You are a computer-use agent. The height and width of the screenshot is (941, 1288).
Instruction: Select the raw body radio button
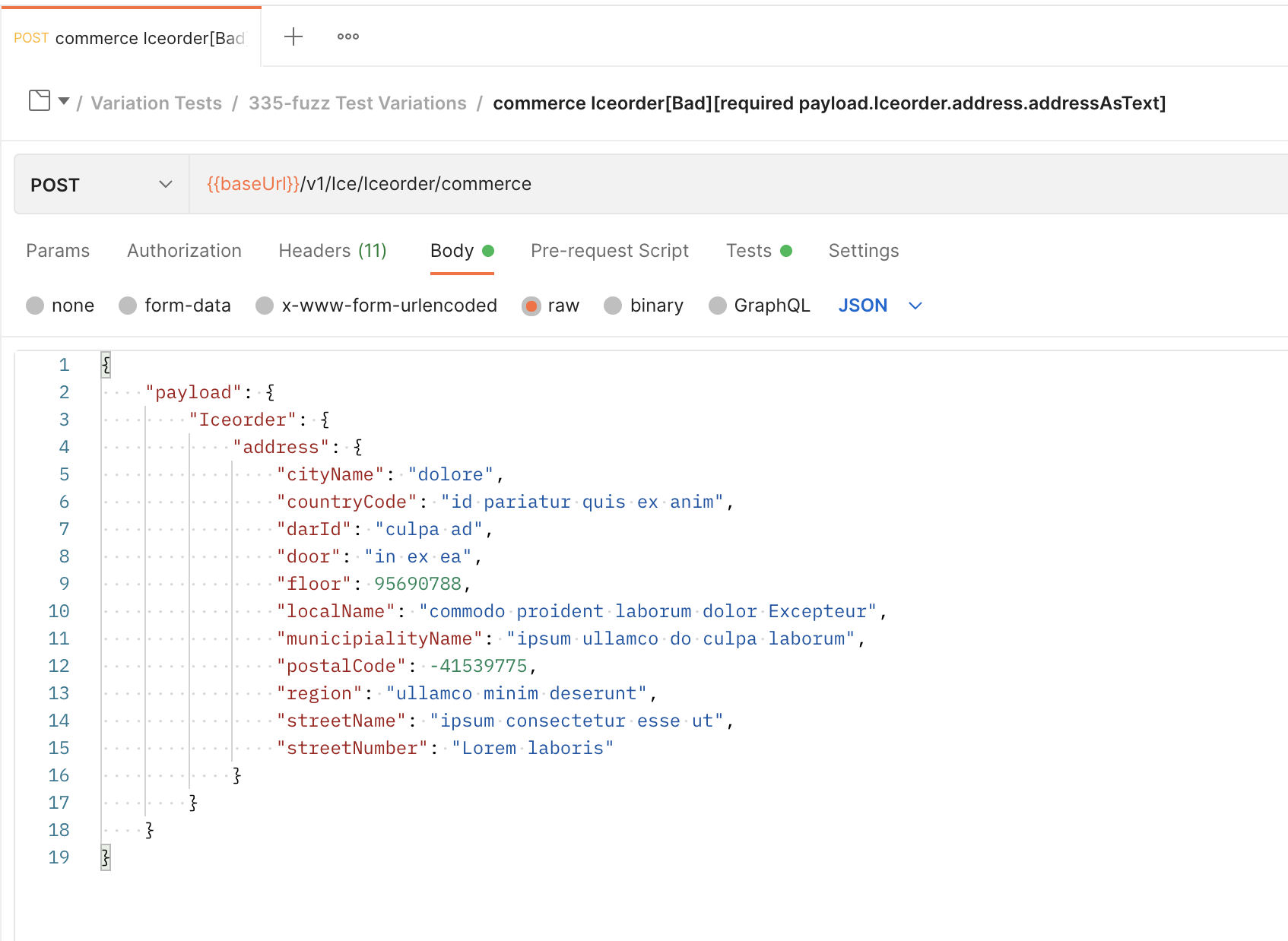[531, 306]
